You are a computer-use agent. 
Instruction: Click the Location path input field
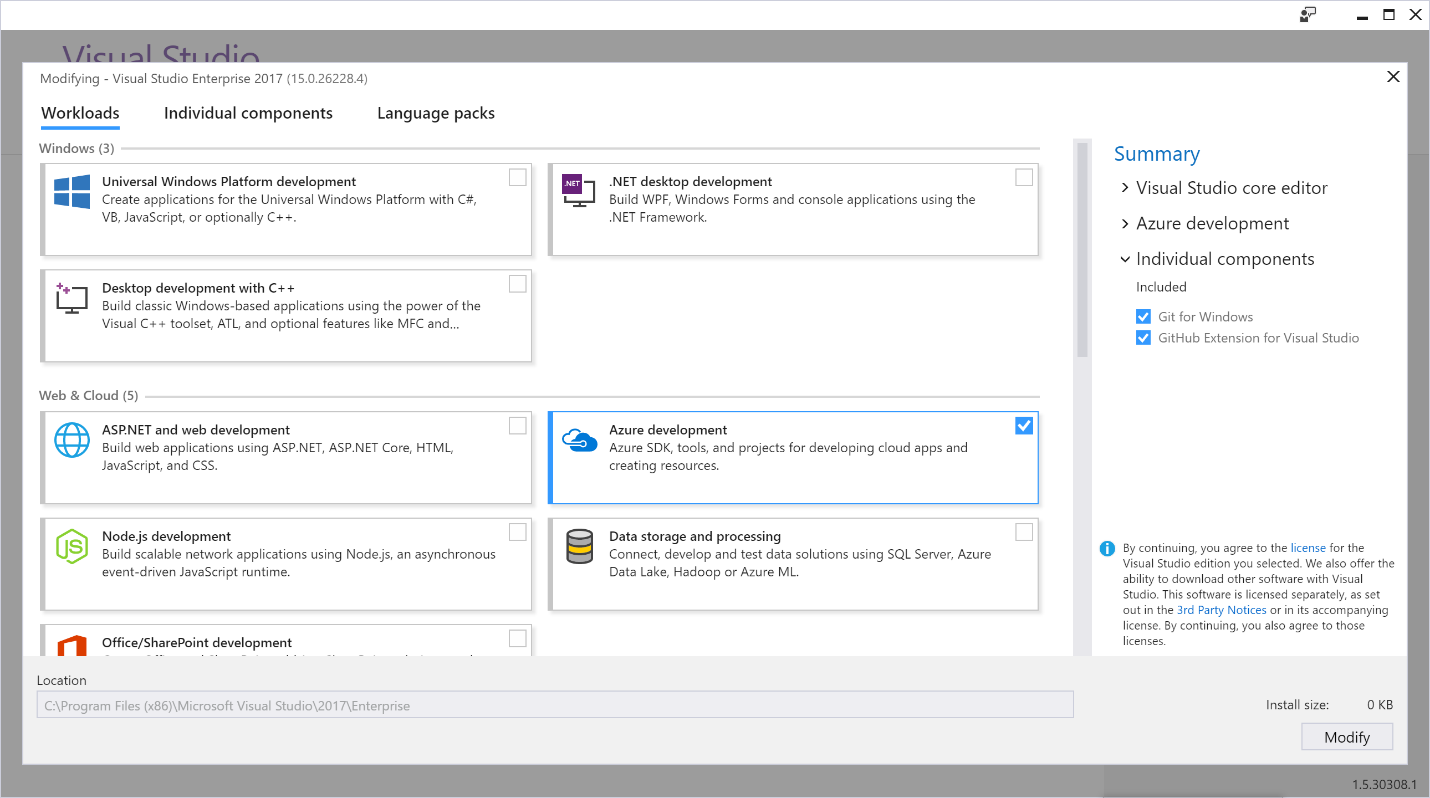(555, 705)
